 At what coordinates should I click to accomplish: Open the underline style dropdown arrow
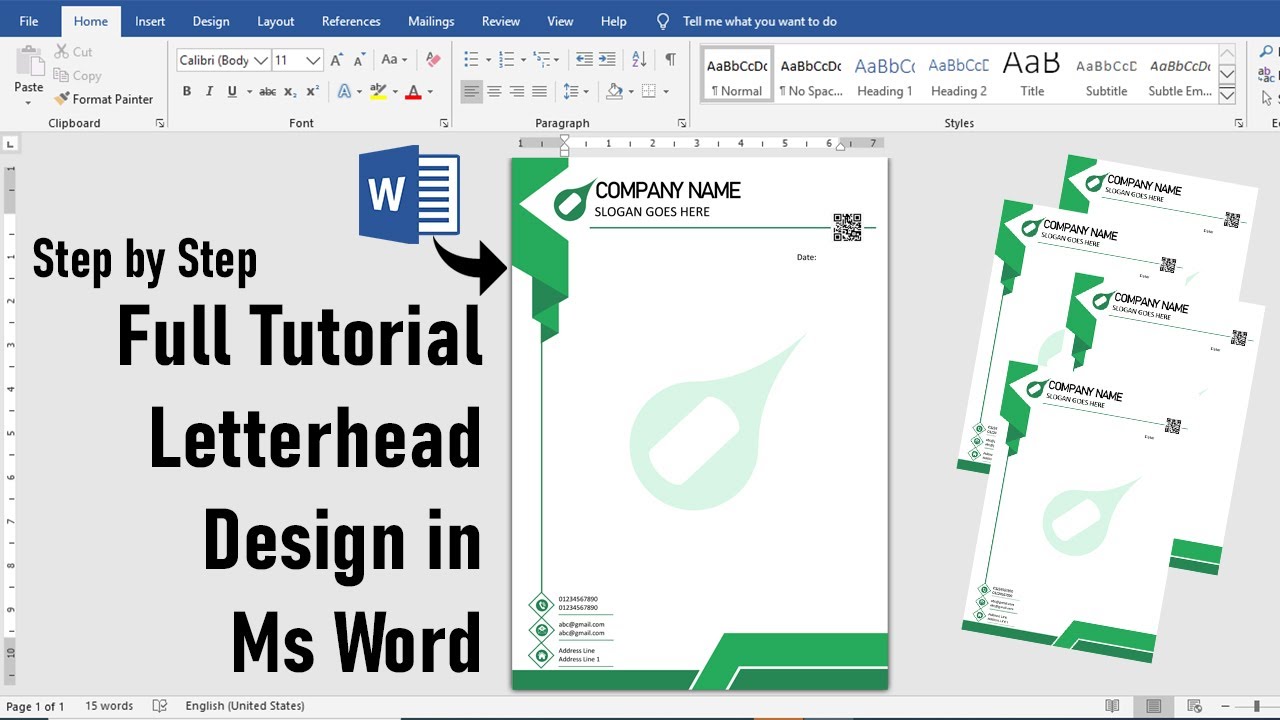(x=248, y=91)
